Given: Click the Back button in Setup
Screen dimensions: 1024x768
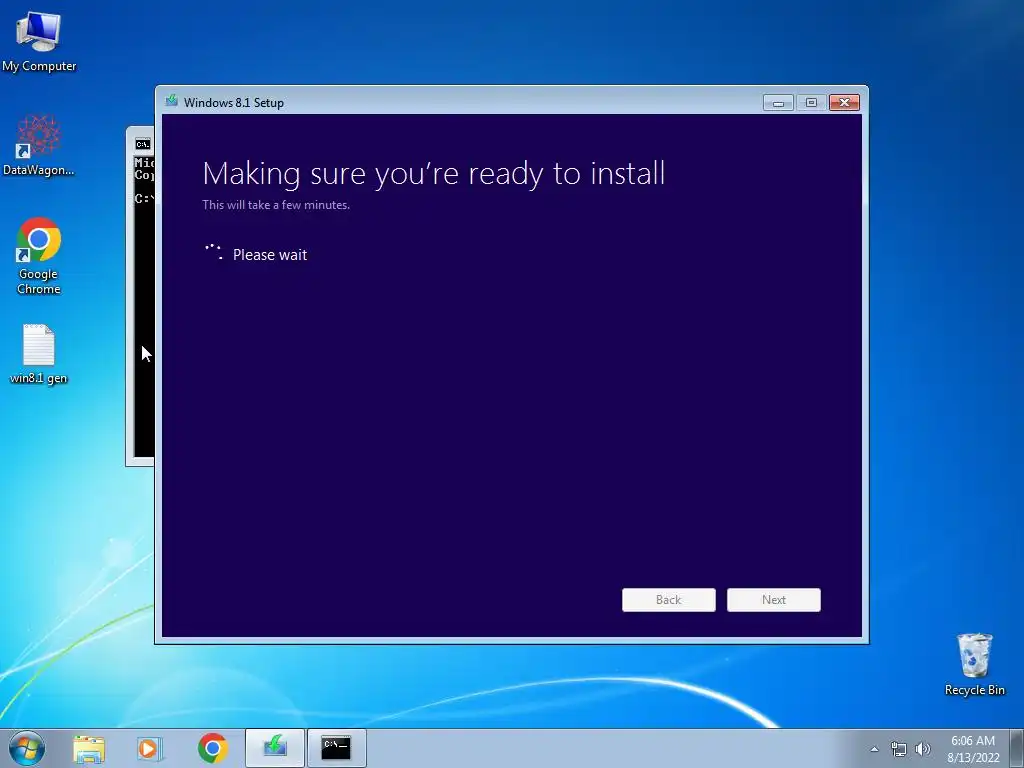Looking at the screenshot, I should pyautogui.click(x=669, y=600).
